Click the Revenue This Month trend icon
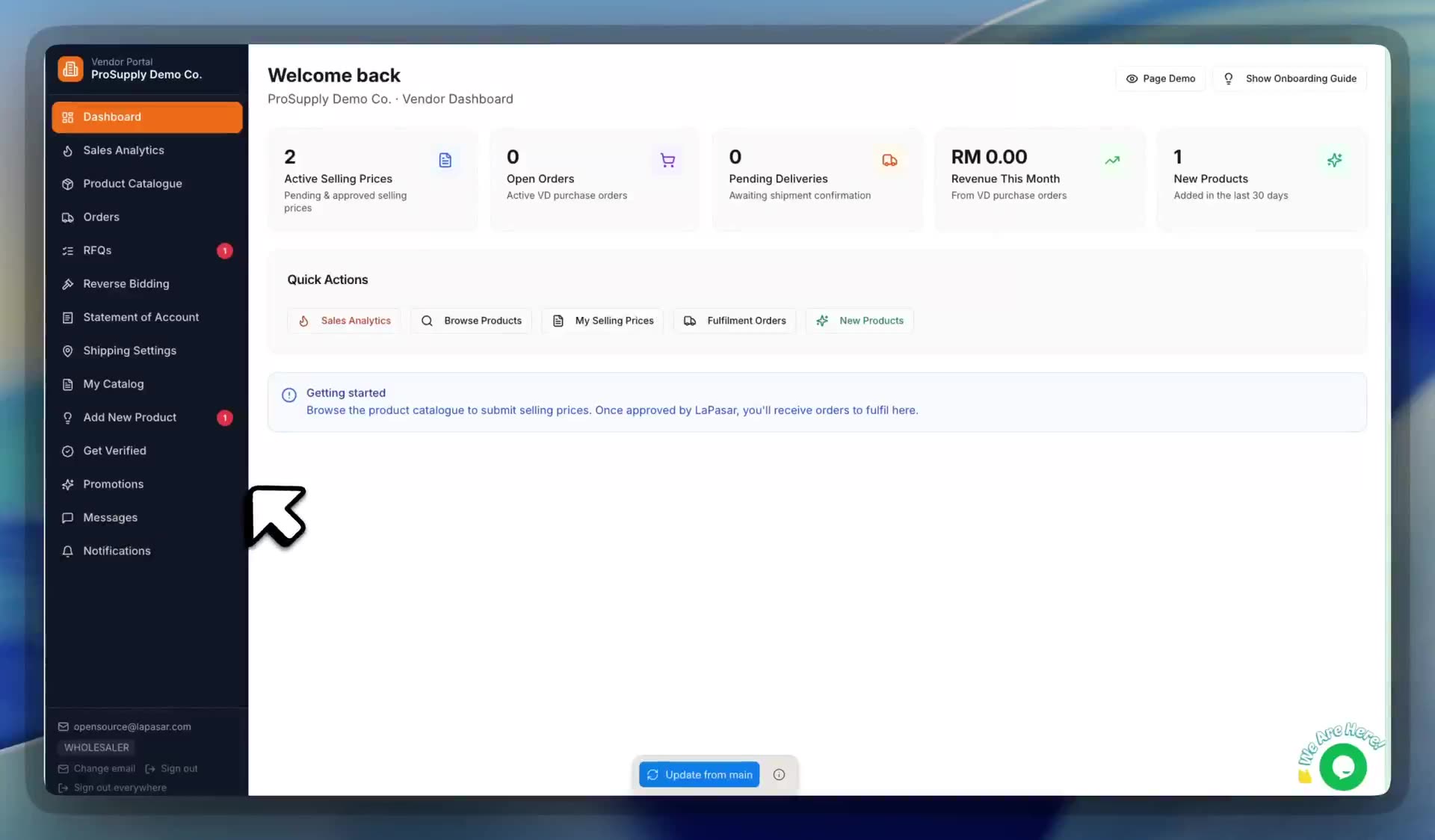The height and width of the screenshot is (840, 1435). pos(1112,160)
